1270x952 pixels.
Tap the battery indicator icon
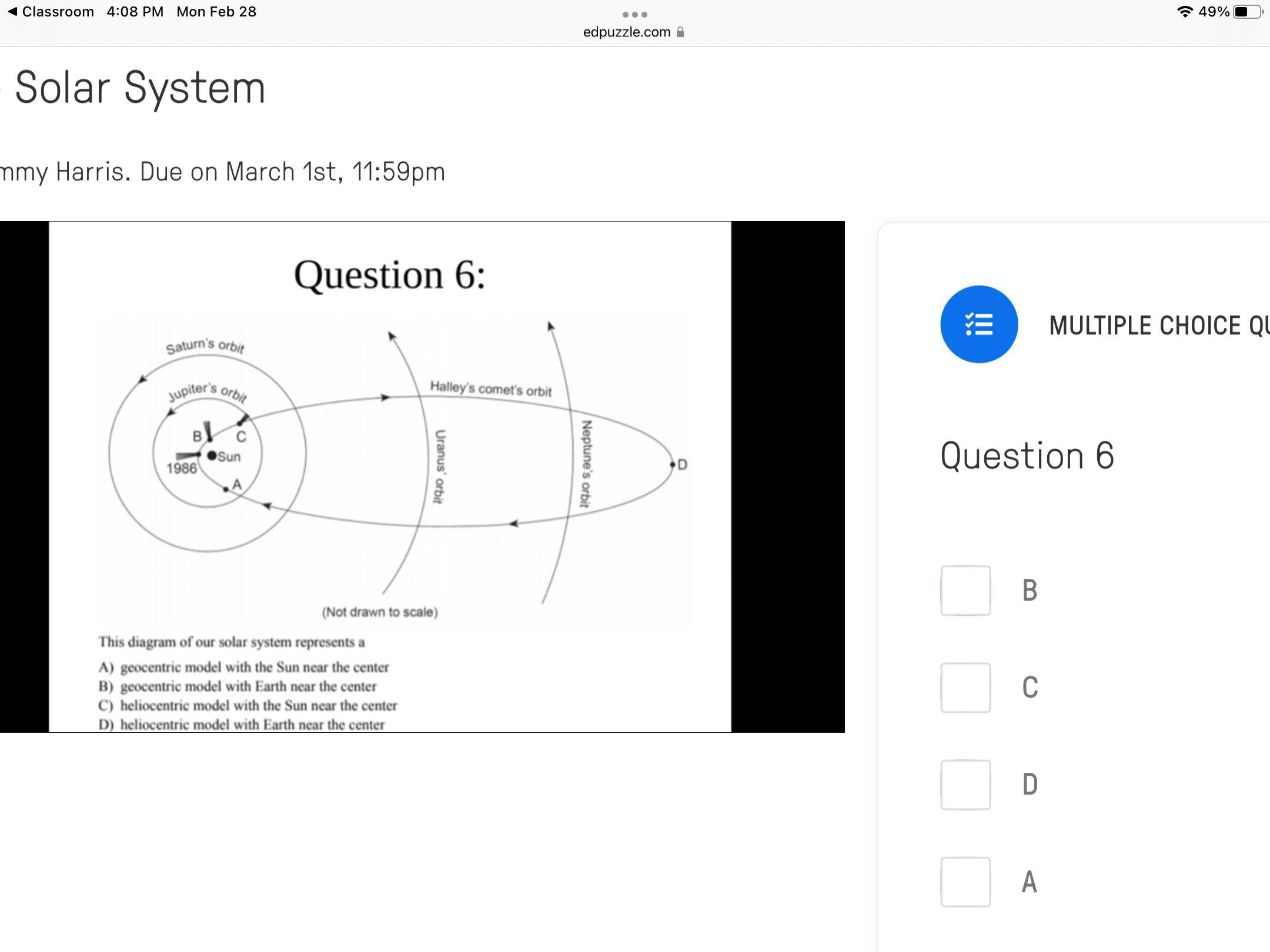(1248, 12)
